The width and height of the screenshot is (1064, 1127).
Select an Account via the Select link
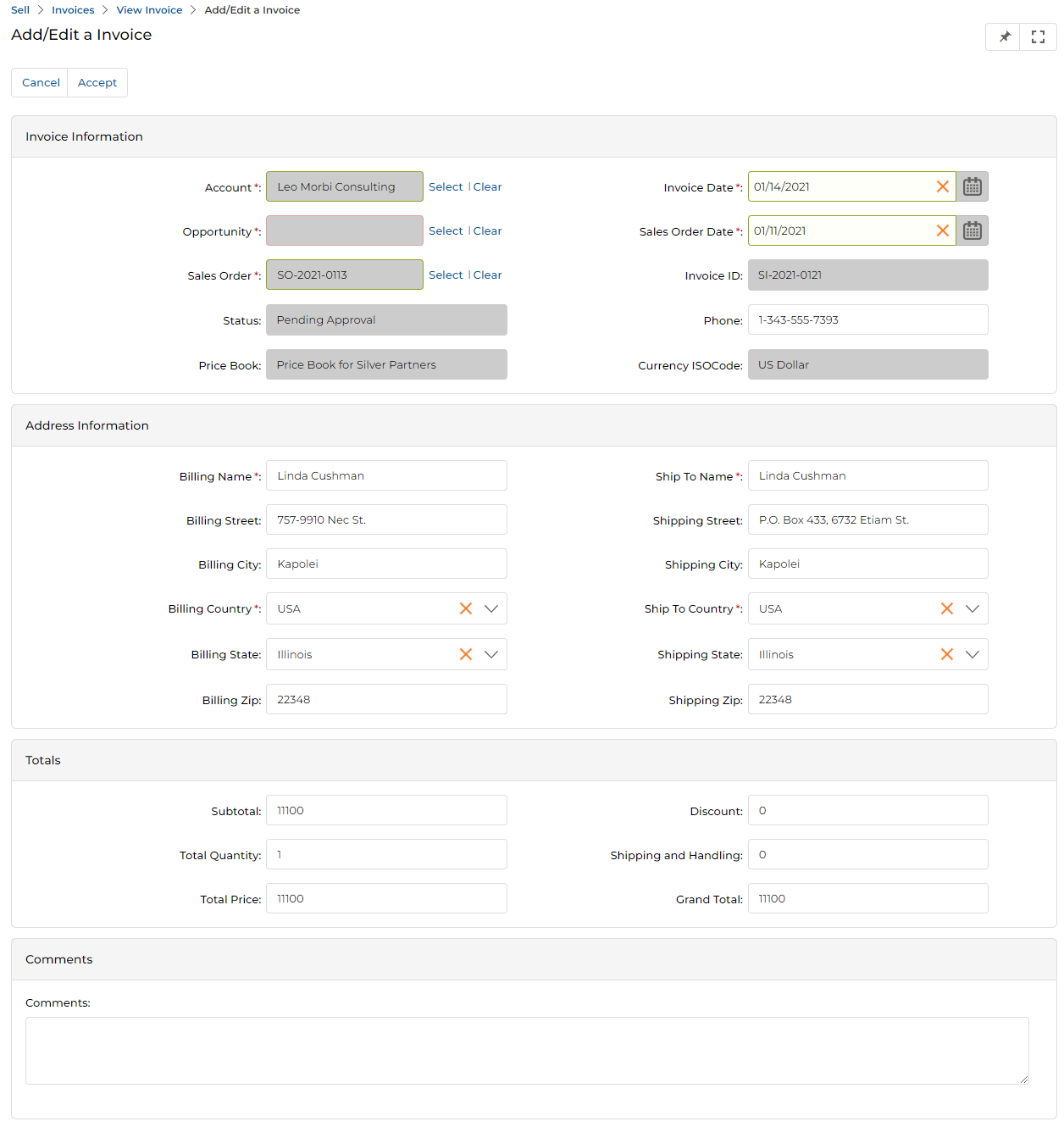coord(446,186)
